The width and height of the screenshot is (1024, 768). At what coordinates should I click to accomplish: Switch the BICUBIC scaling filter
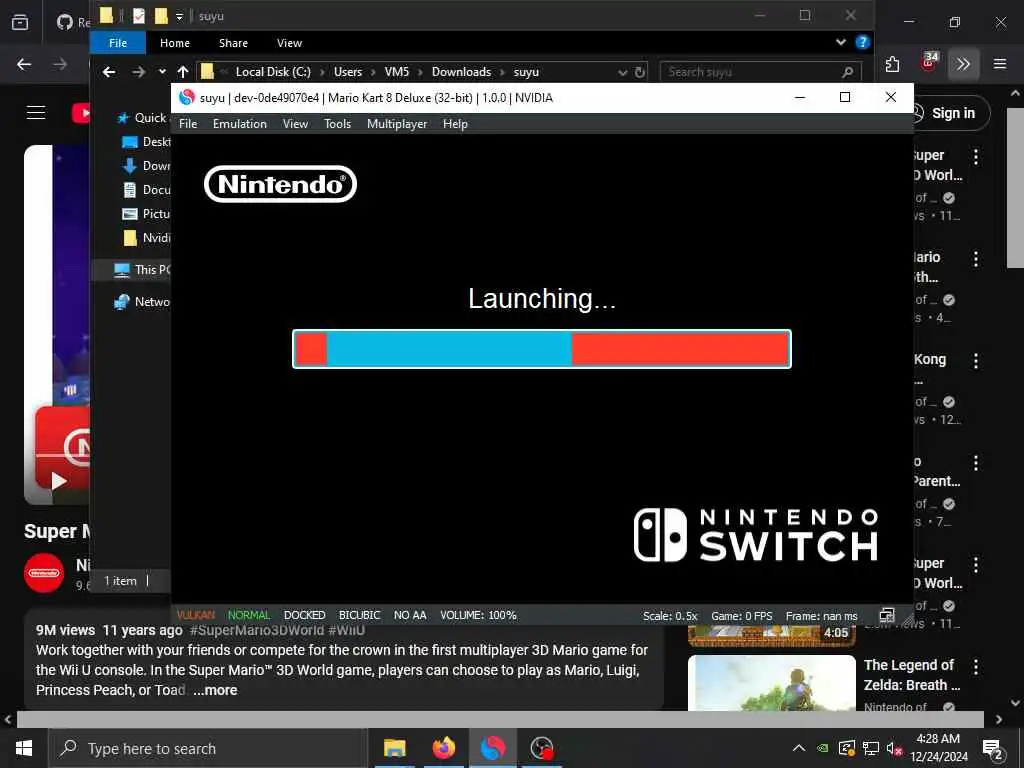point(359,615)
